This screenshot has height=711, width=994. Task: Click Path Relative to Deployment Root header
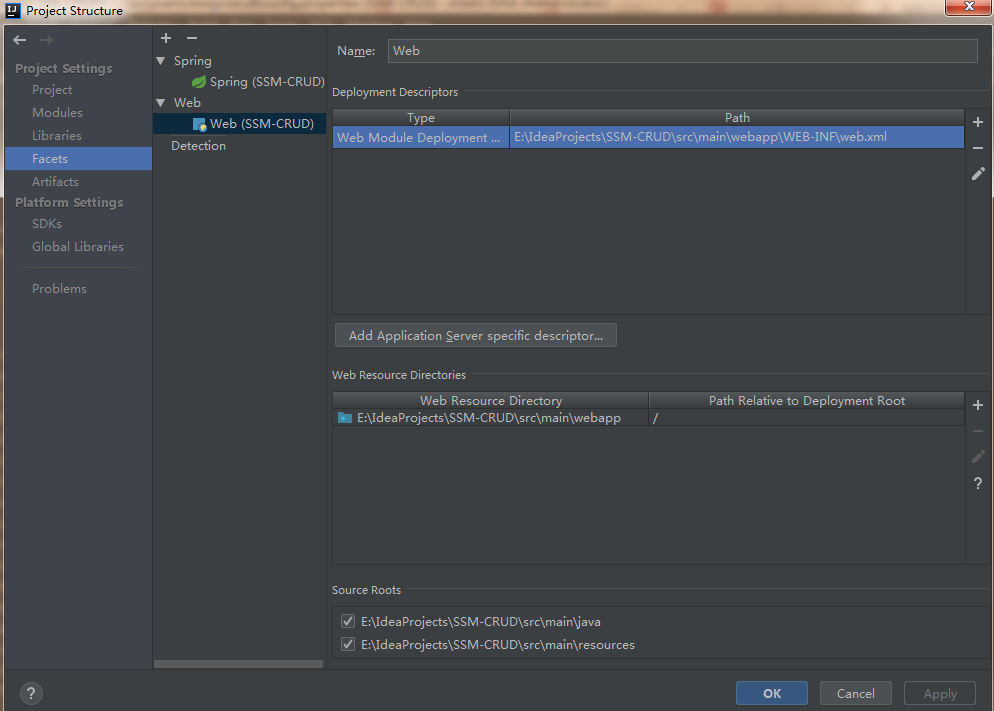806,400
